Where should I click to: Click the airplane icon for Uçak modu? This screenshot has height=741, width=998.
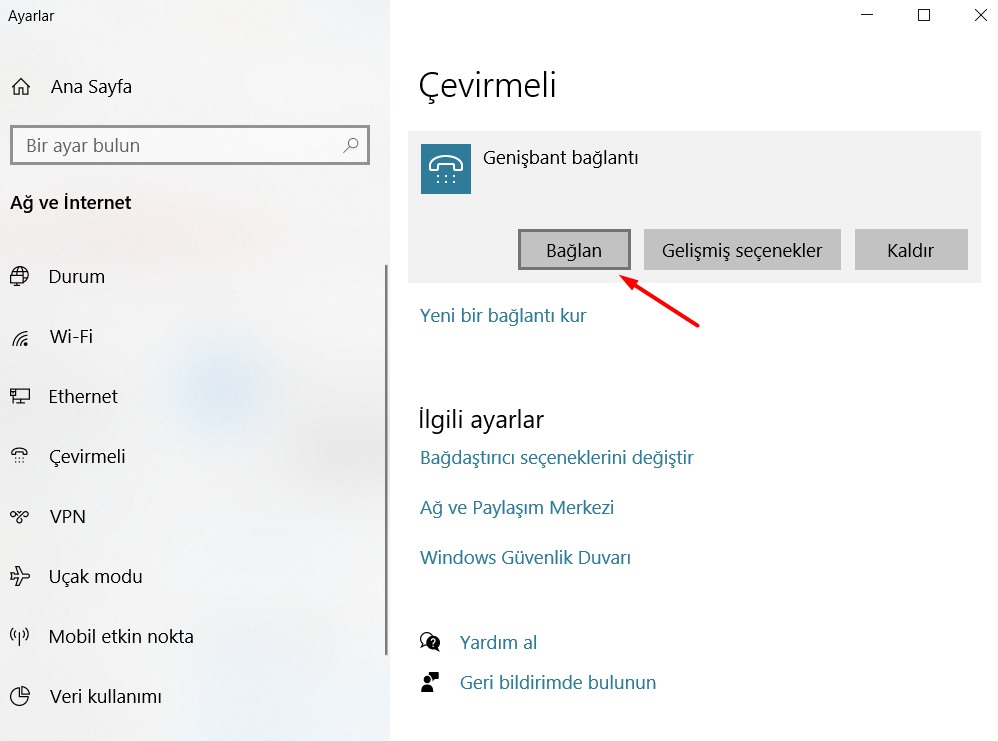pos(20,577)
